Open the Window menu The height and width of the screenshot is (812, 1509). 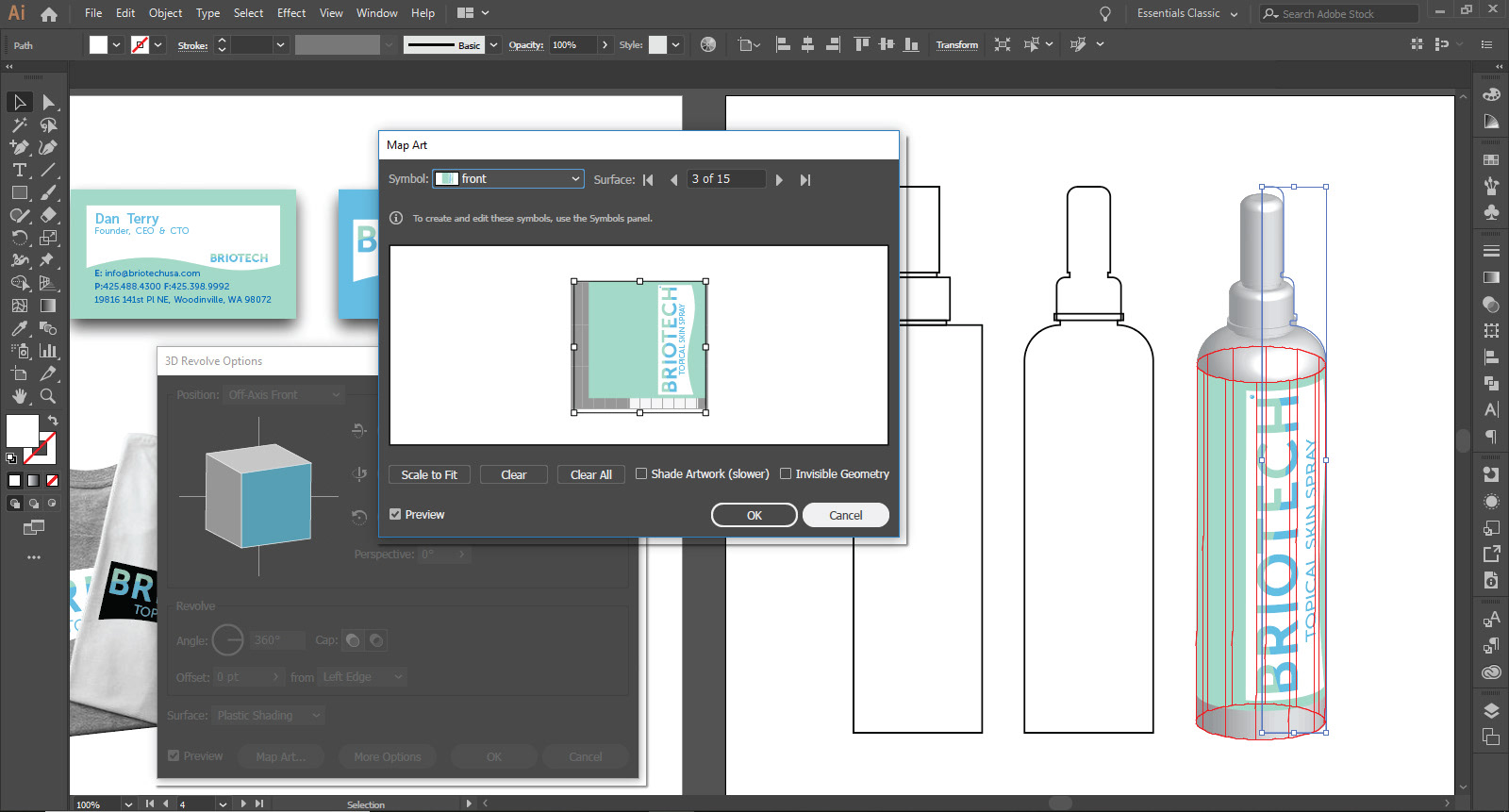(377, 13)
